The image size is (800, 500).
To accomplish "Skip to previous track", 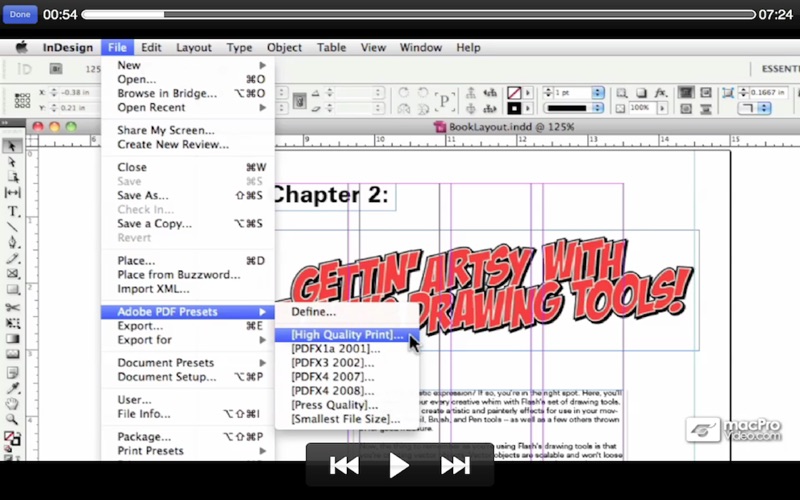I will [x=344, y=465].
